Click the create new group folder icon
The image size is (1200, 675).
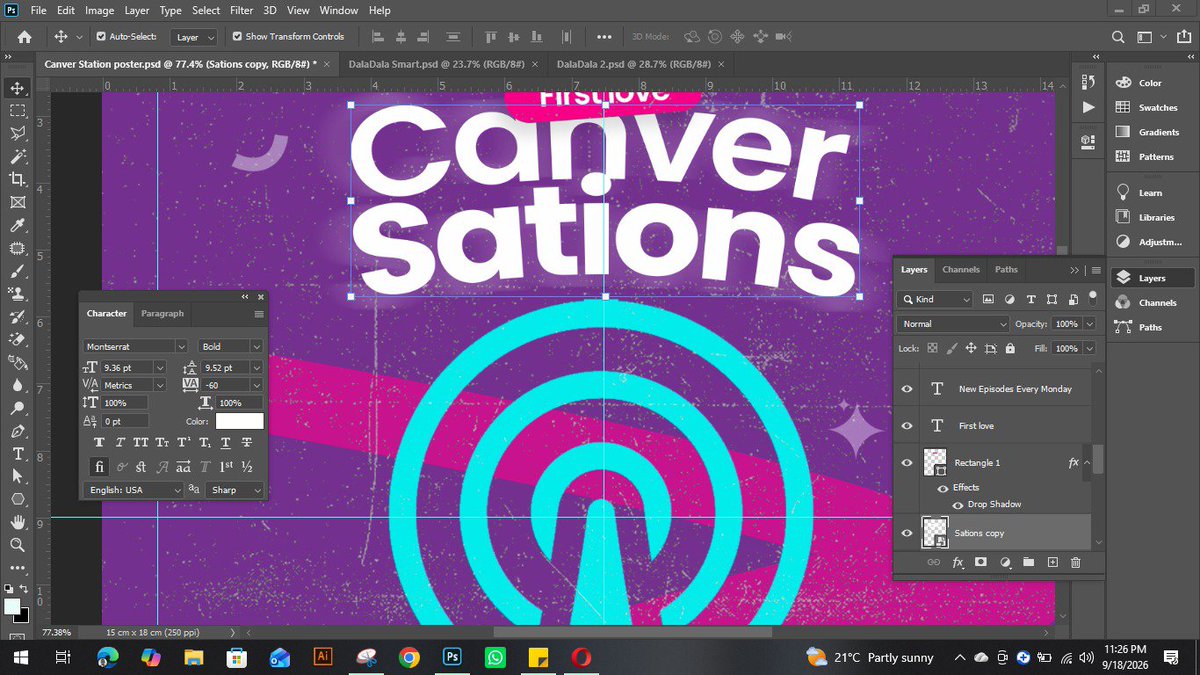tap(1028, 563)
